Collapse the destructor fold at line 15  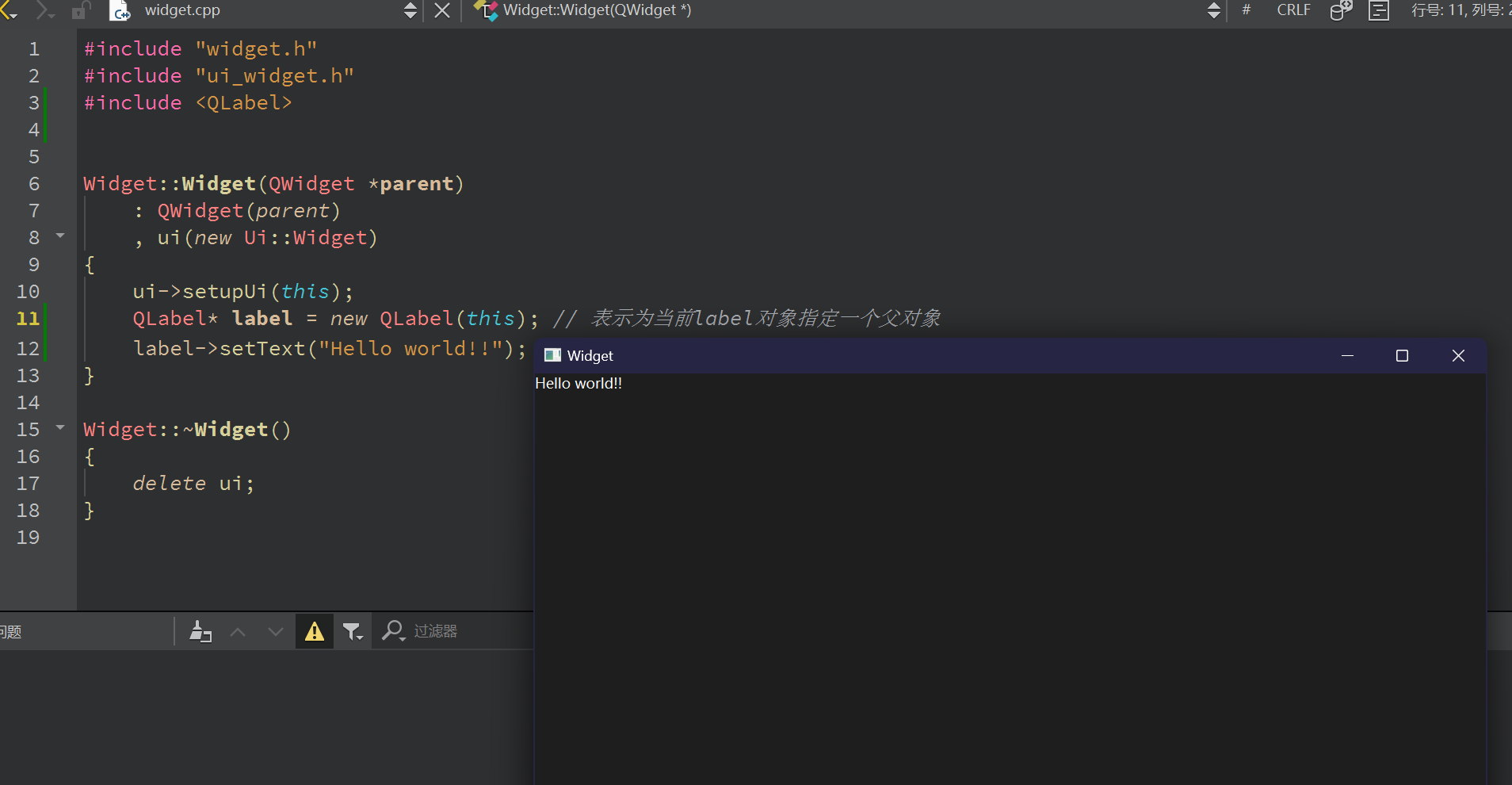coord(60,428)
